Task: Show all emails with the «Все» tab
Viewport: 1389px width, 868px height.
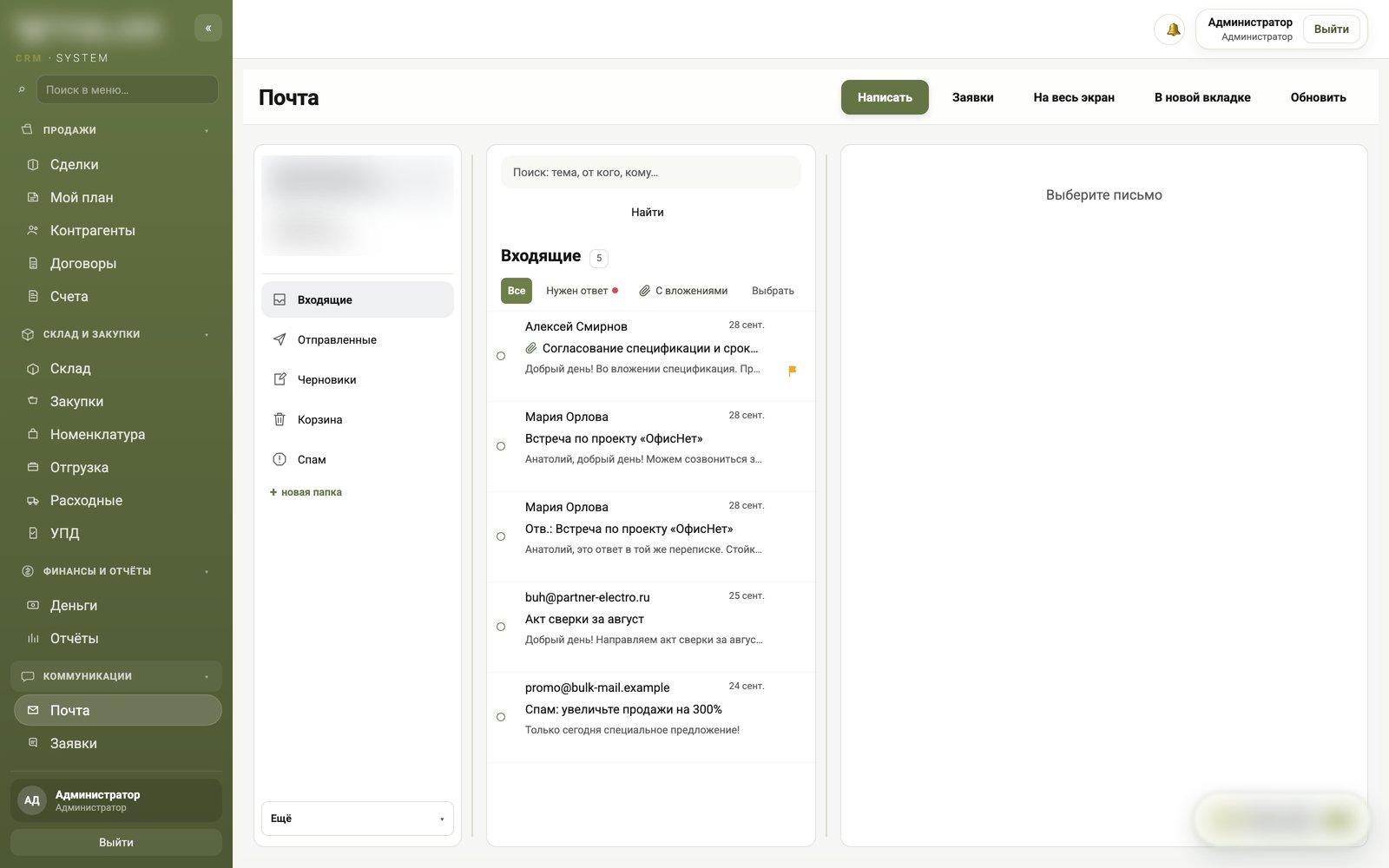Action: coord(517,291)
